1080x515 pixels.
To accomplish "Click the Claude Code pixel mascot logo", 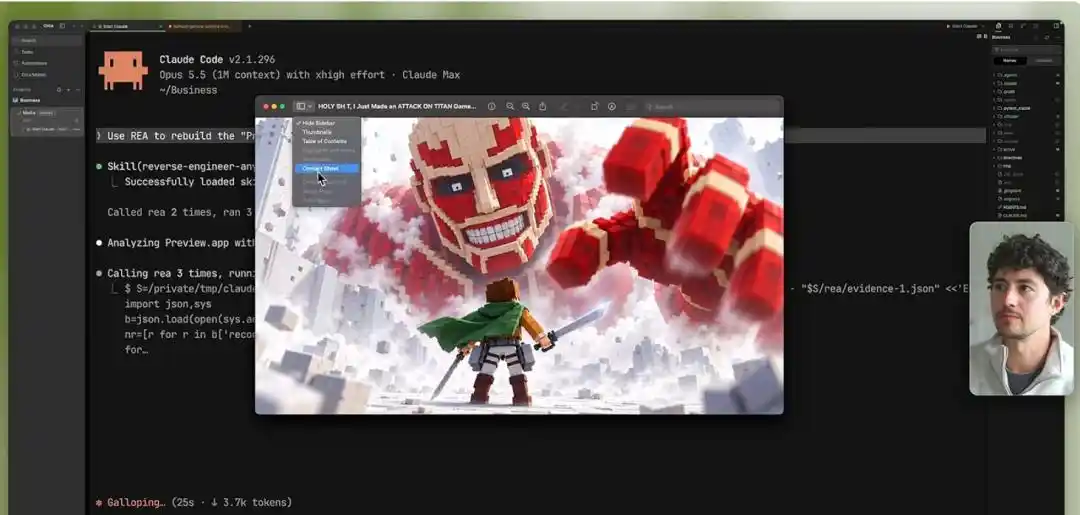I will point(123,70).
